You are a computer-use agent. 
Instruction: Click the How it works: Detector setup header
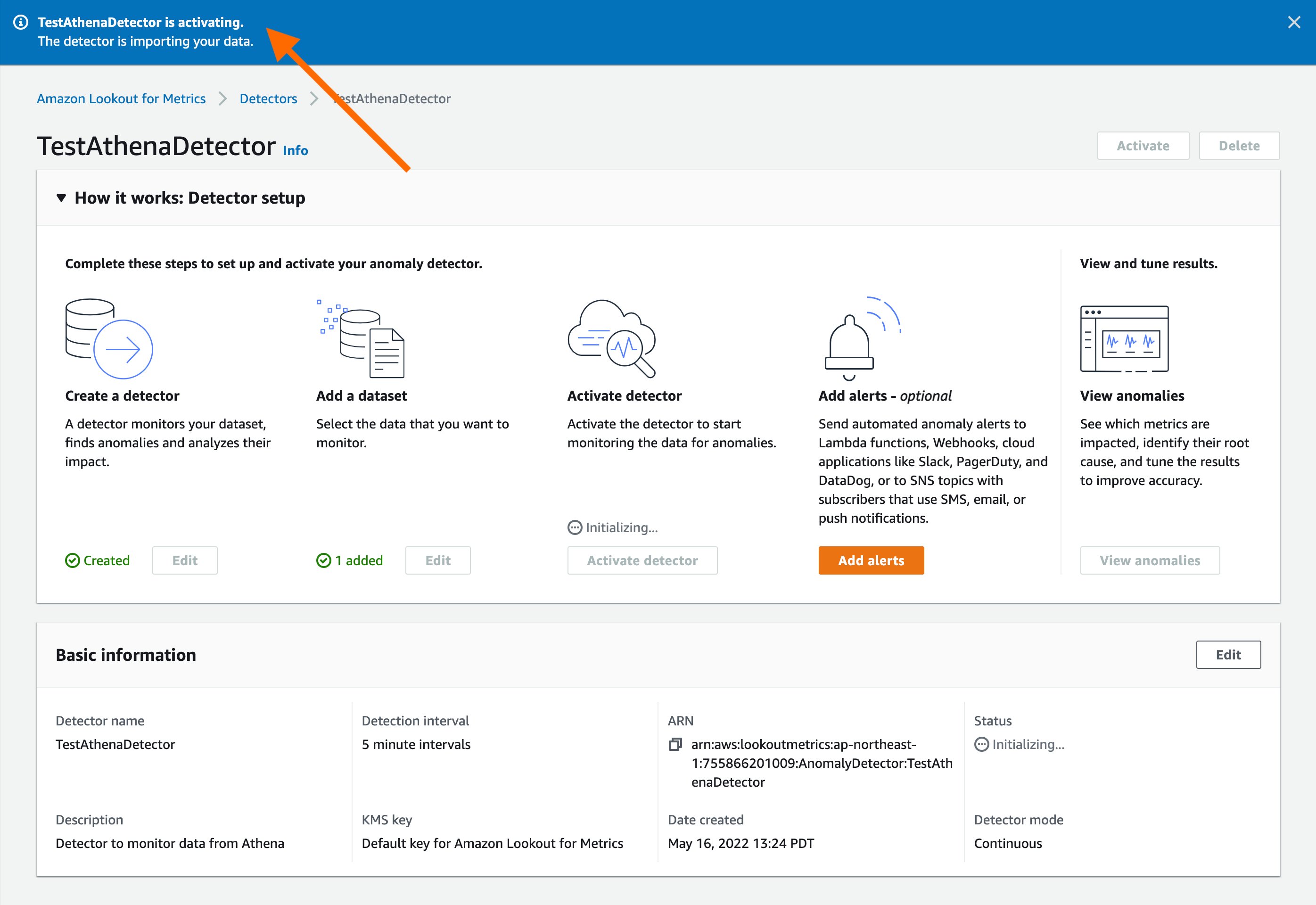(190, 198)
